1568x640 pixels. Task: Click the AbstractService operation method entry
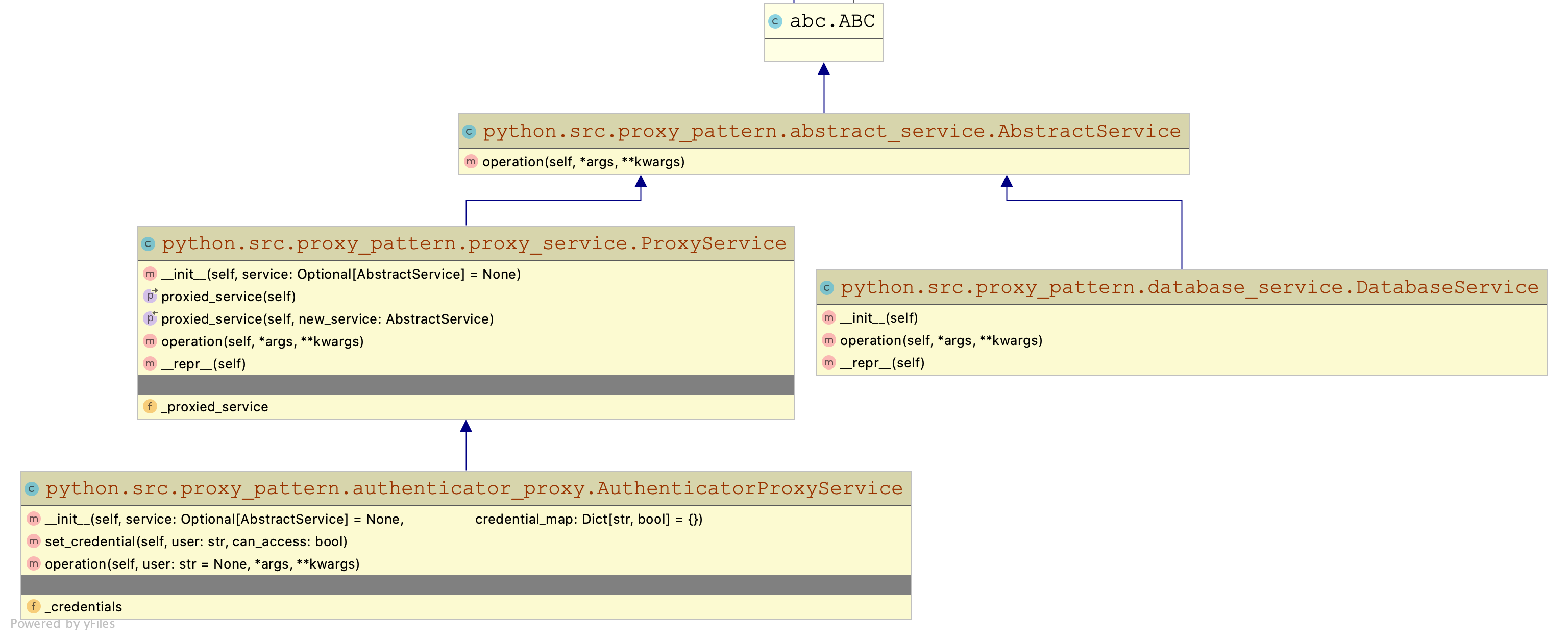(582, 162)
